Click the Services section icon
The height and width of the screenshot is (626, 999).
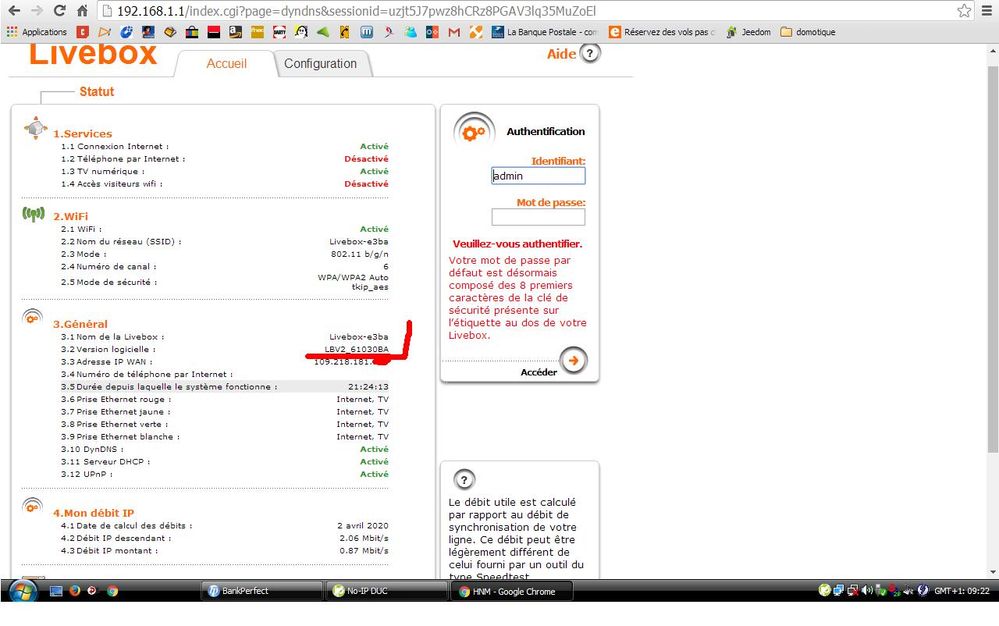pyautogui.click(x=36, y=127)
